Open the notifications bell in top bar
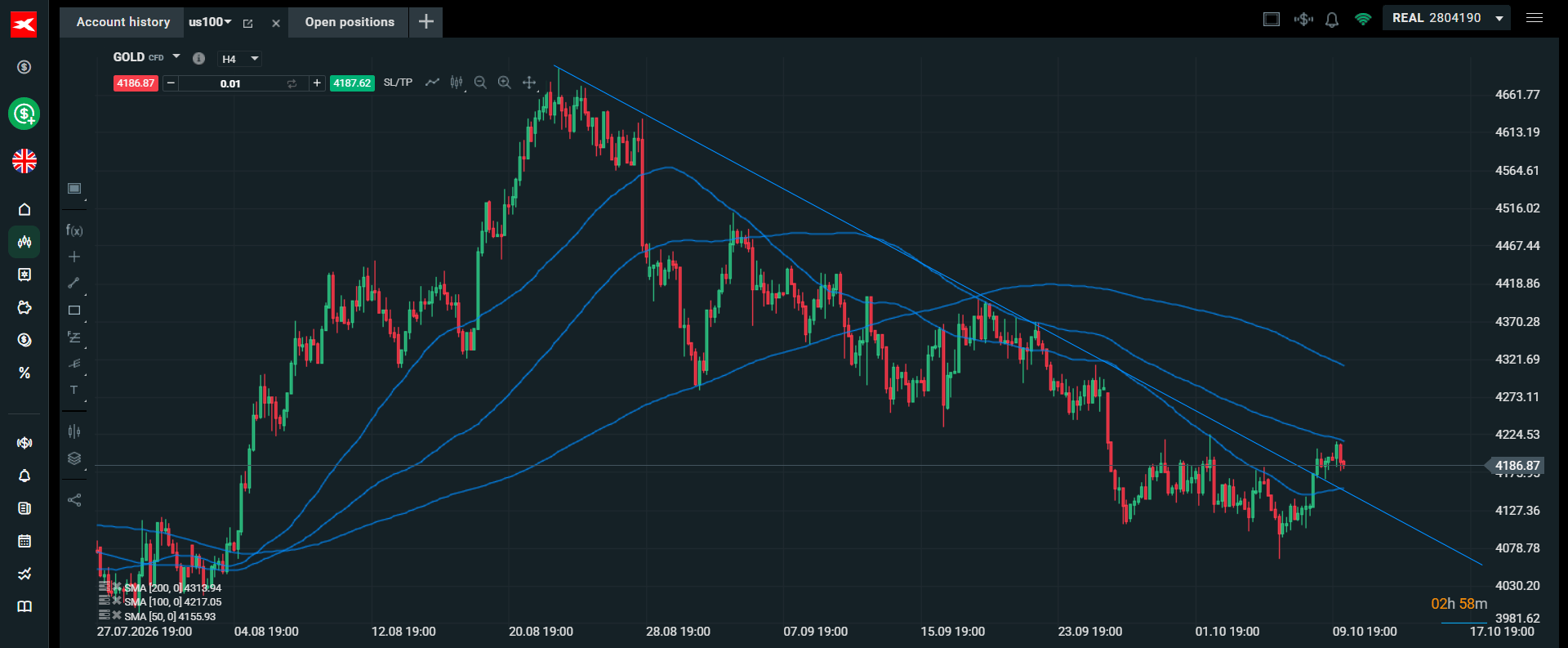This screenshot has height=648, width=1568. (x=1332, y=19)
